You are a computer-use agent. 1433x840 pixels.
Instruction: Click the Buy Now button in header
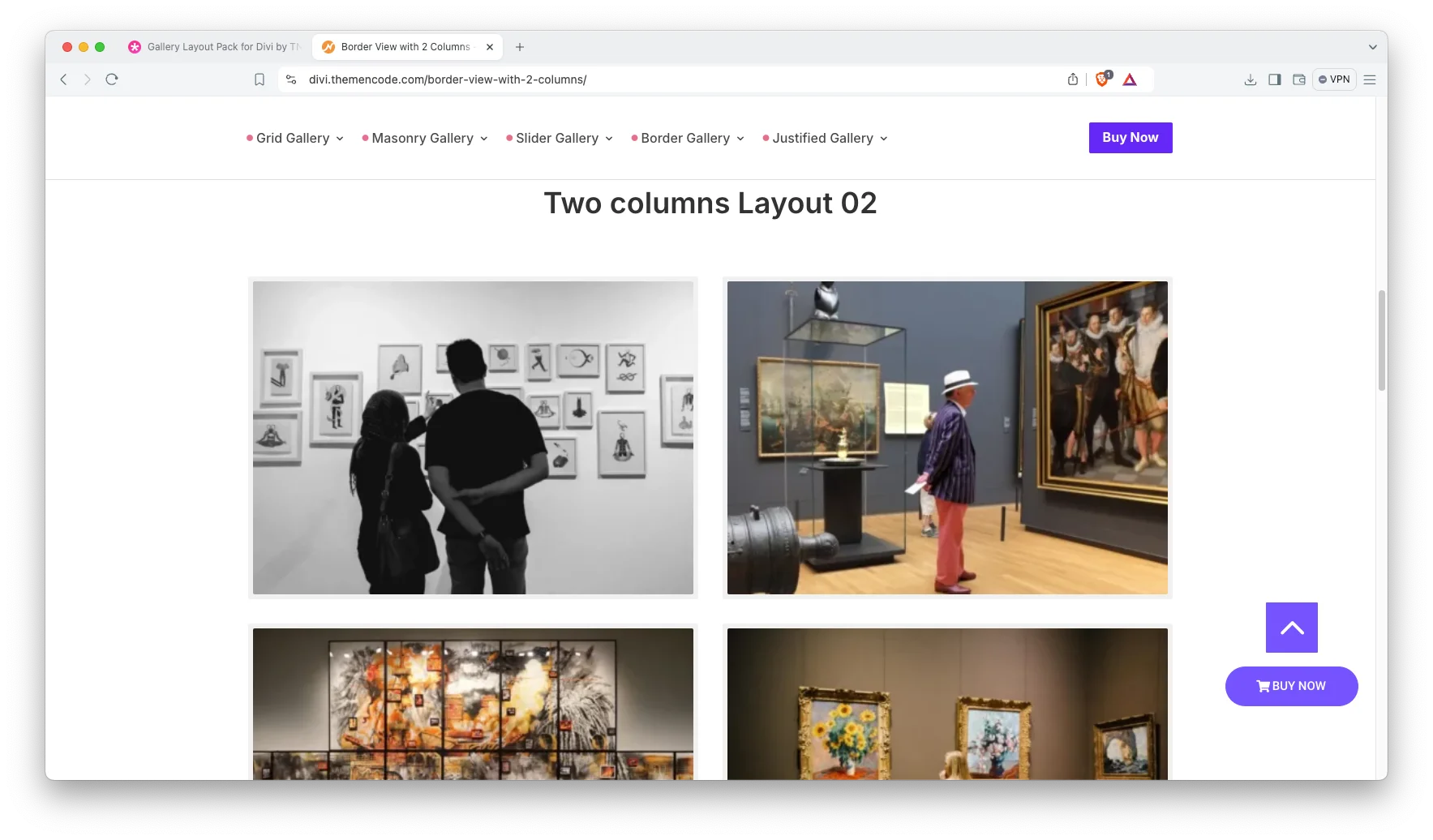coord(1130,138)
